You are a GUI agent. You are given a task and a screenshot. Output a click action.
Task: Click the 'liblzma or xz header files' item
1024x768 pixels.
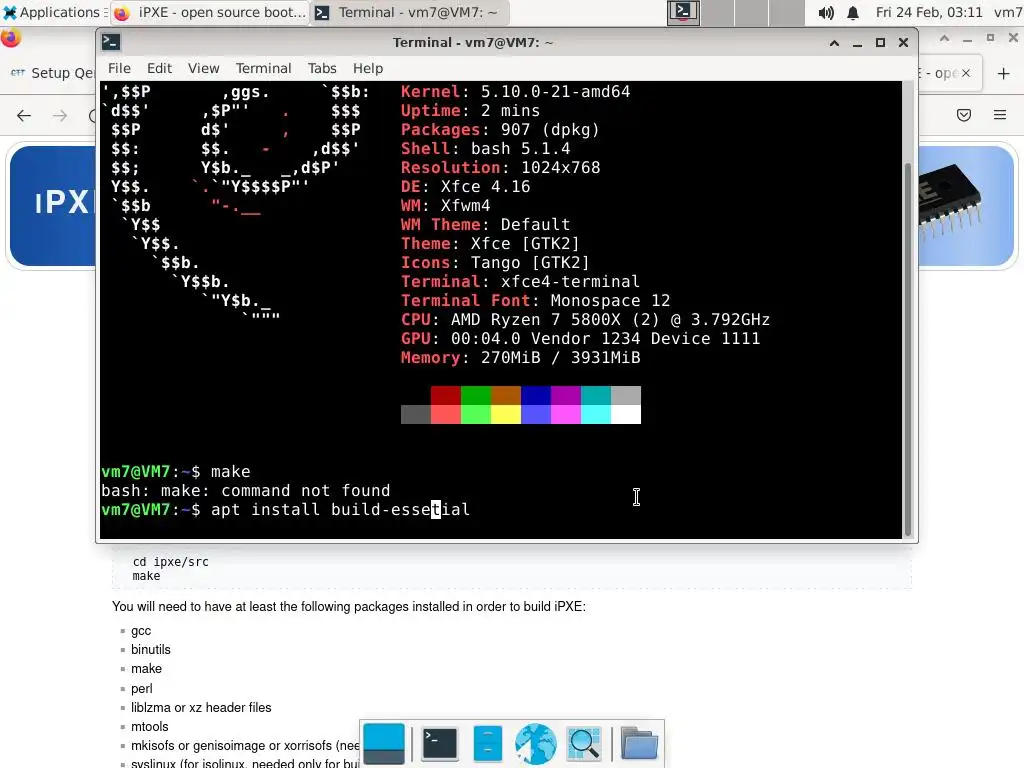point(201,708)
